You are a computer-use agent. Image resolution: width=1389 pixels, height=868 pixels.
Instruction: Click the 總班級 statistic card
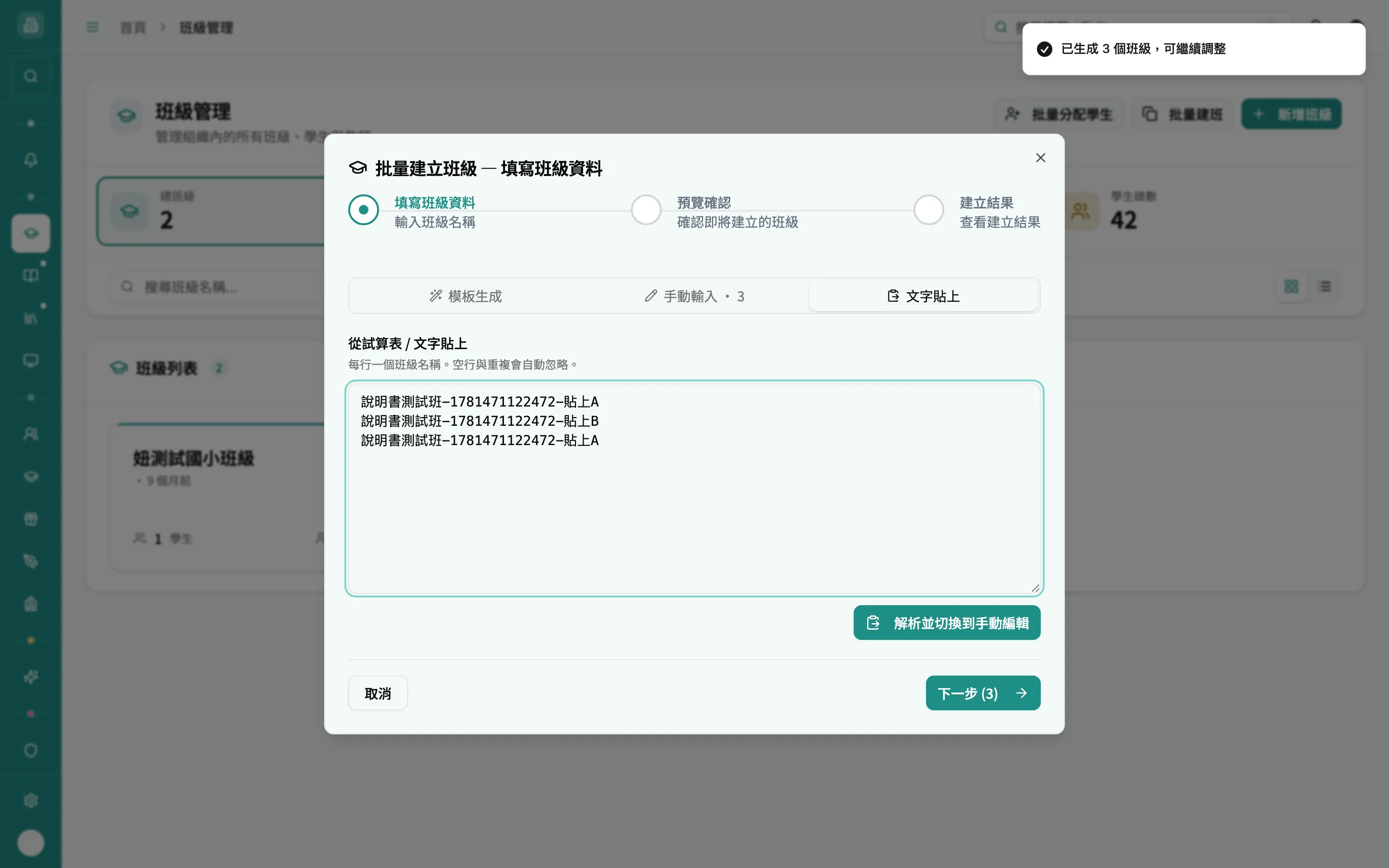pos(211,211)
